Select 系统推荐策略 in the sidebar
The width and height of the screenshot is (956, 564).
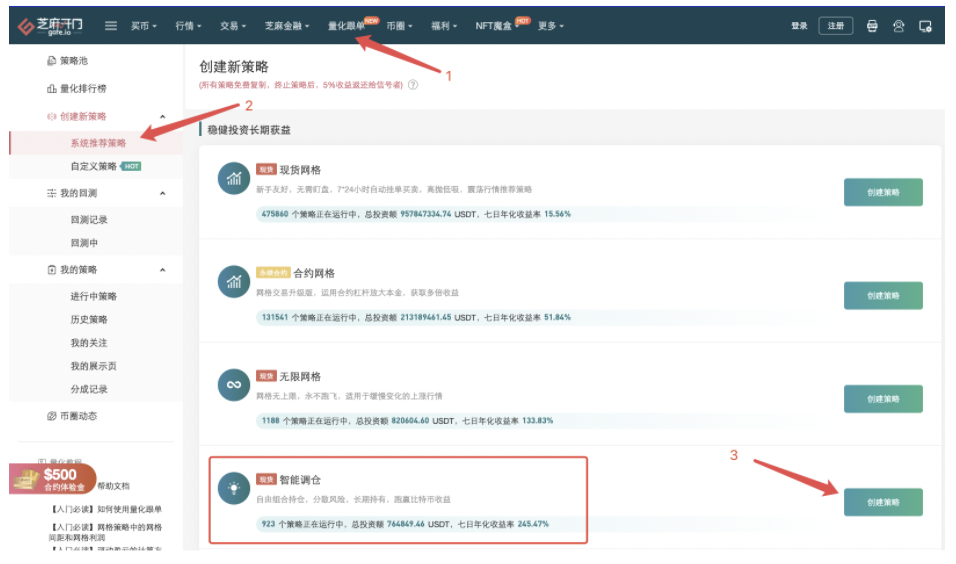98,143
